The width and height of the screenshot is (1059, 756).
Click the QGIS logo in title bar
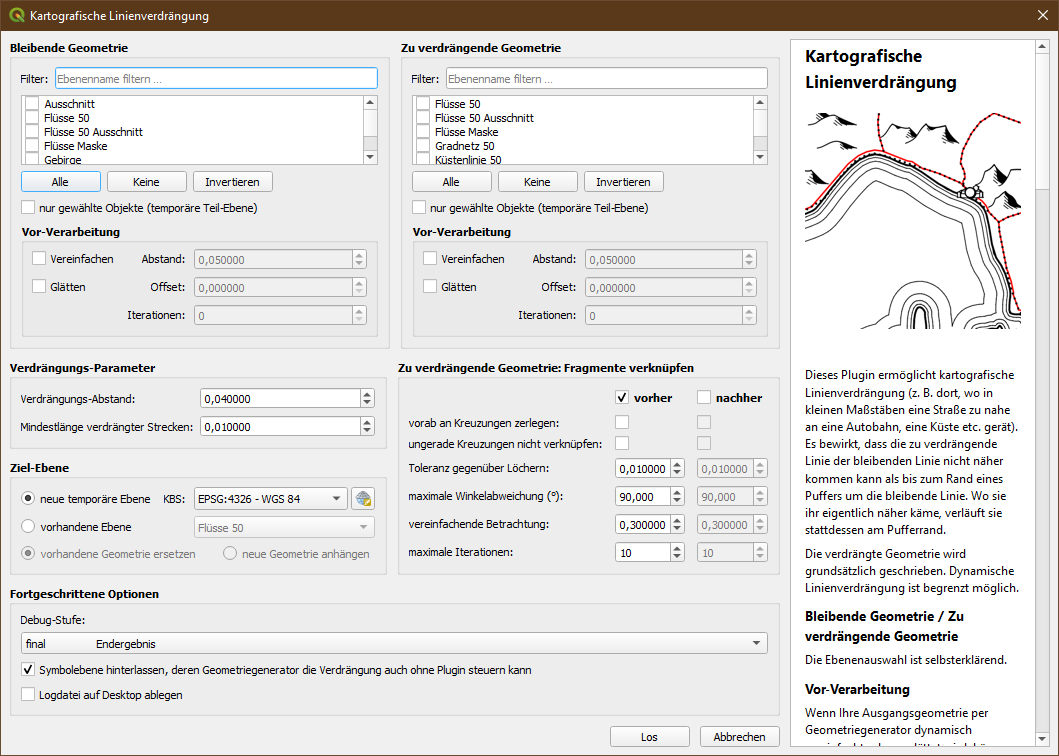(x=16, y=15)
